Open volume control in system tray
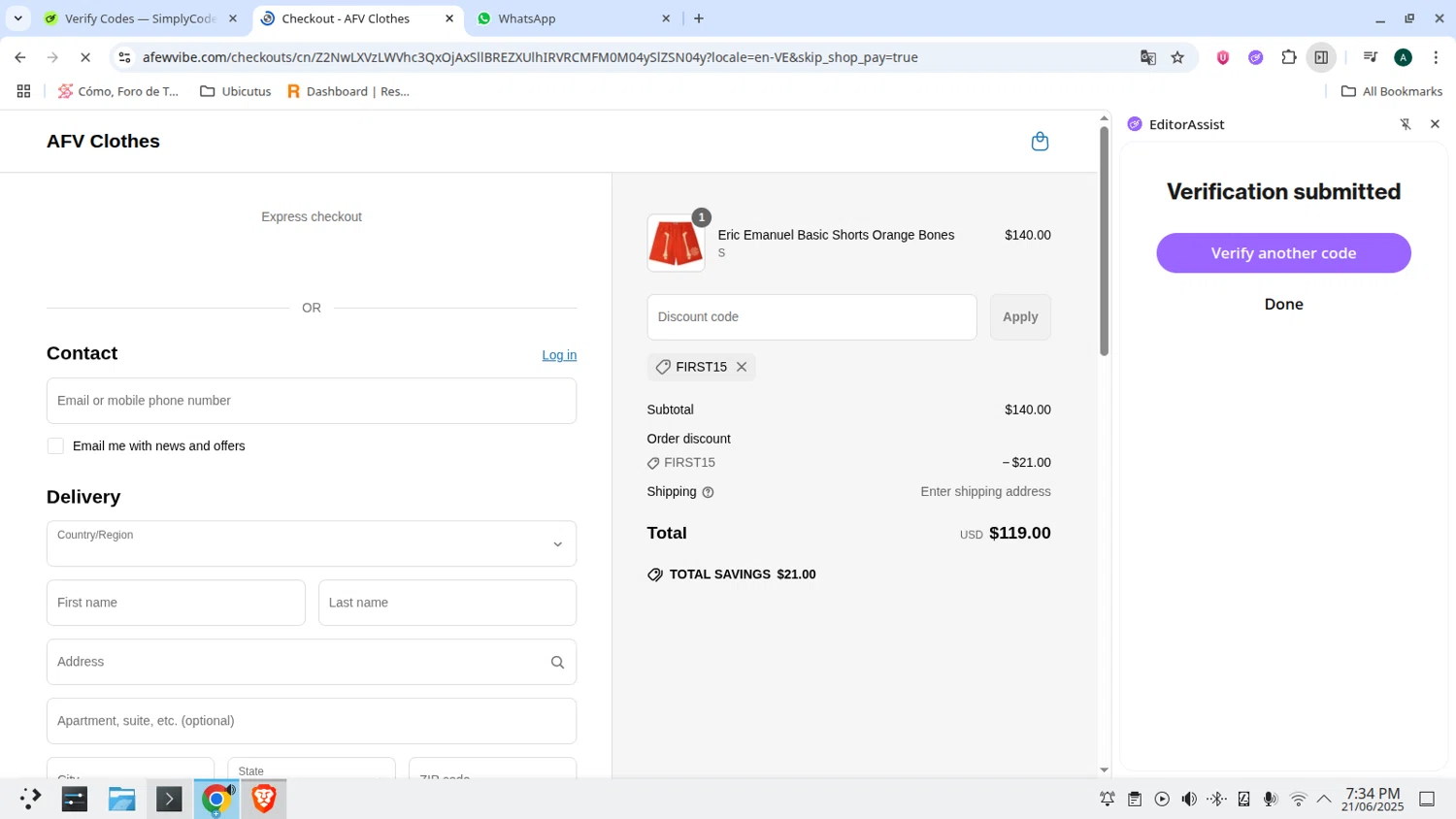The width and height of the screenshot is (1456, 819). (1189, 799)
